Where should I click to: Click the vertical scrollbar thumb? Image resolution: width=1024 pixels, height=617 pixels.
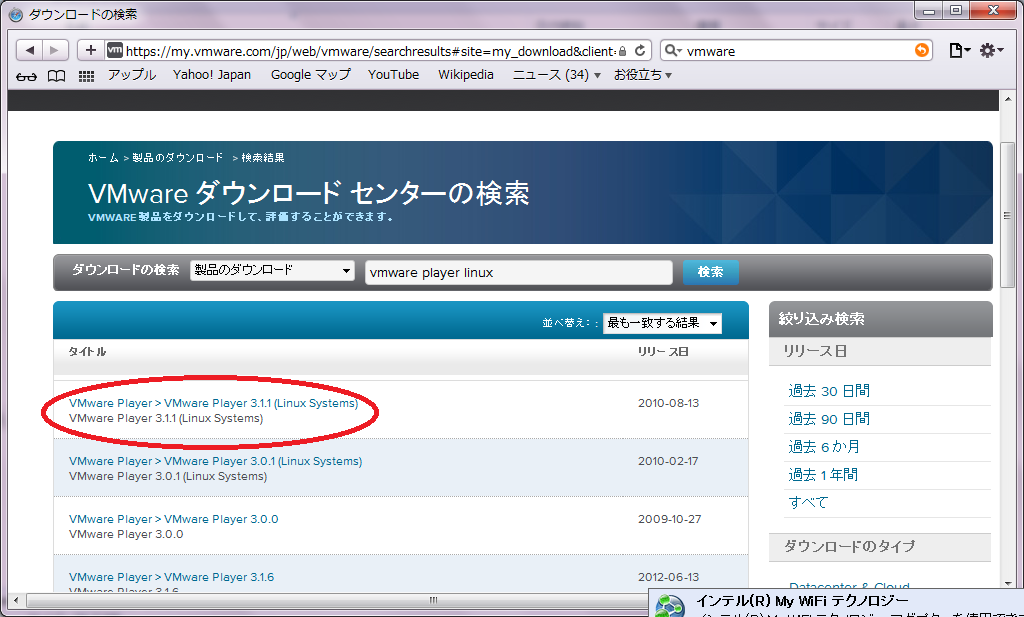[1007, 215]
